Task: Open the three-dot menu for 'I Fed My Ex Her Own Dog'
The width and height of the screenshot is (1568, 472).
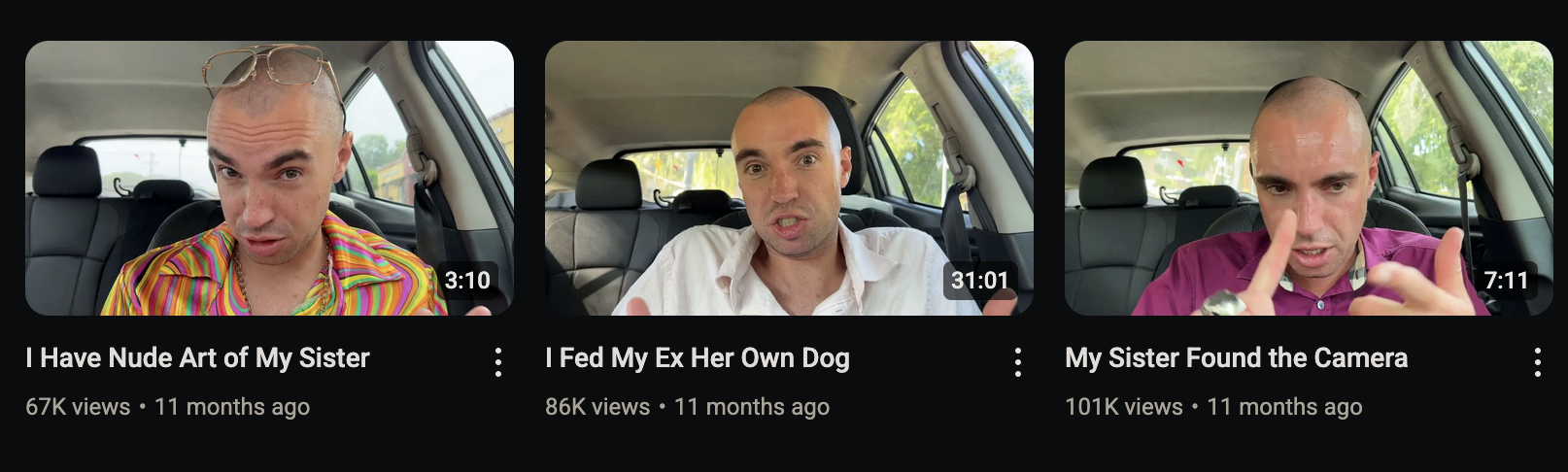Action: pos(1018,362)
